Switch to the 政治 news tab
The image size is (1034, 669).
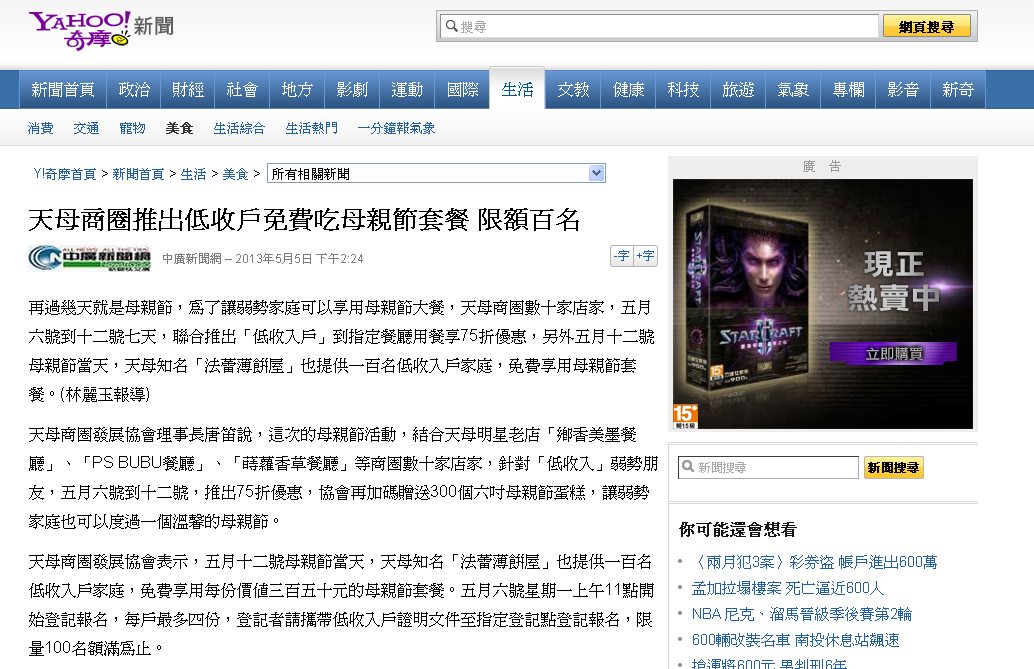pyautogui.click(x=134, y=90)
